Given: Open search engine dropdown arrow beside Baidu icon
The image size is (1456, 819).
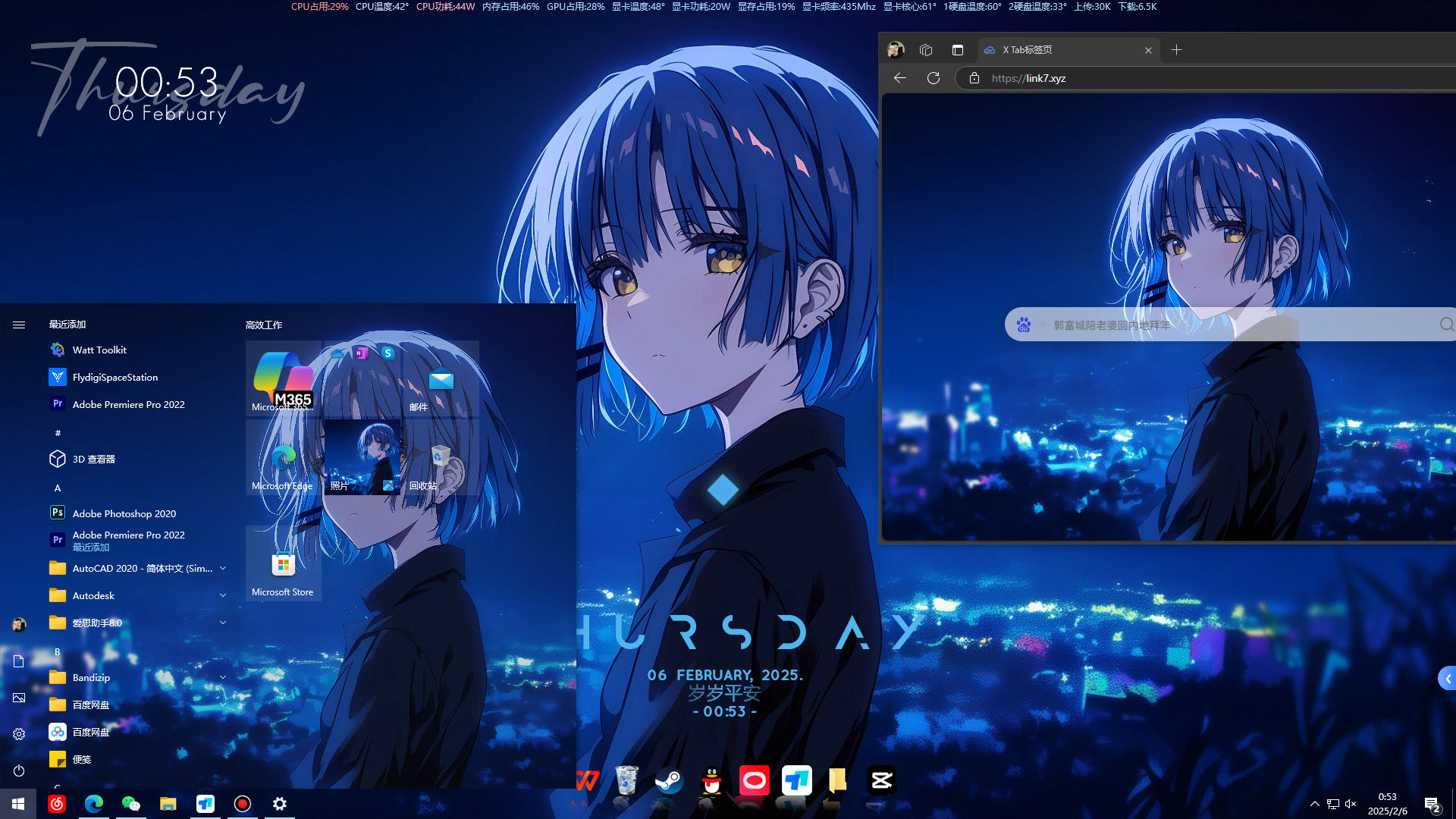Looking at the screenshot, I should coord(1043,325).
